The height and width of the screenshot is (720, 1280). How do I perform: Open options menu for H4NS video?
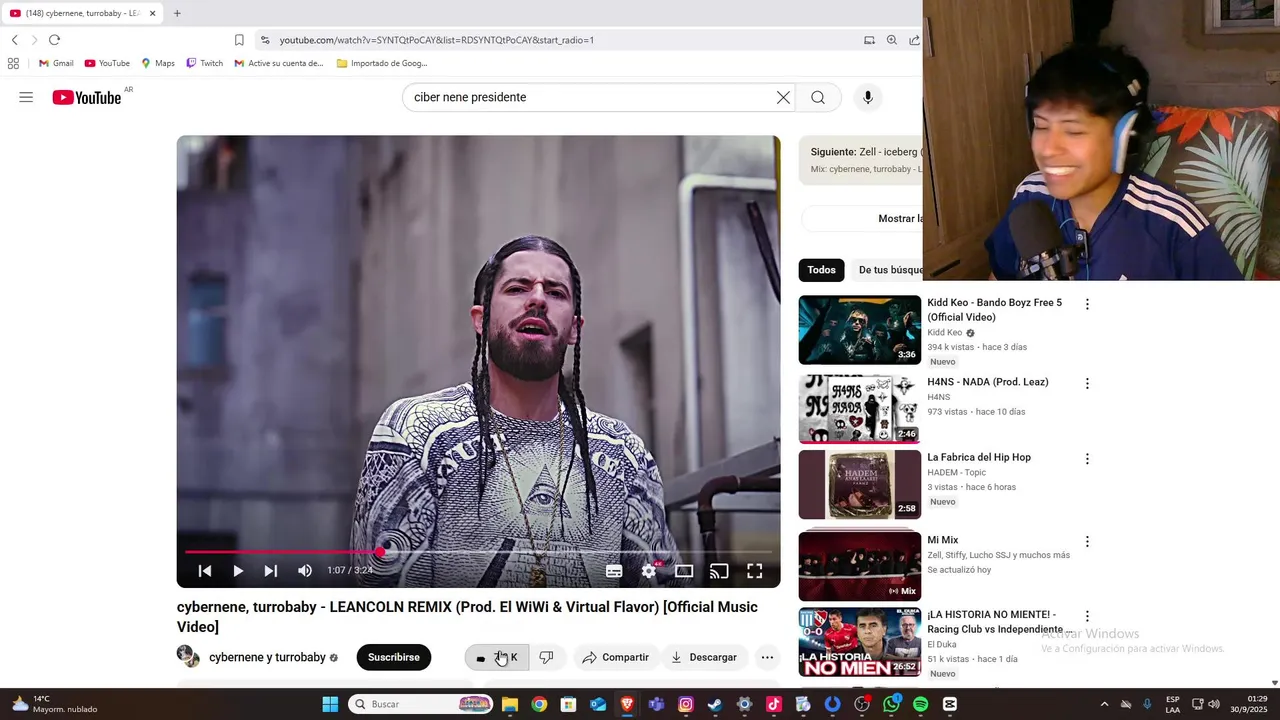pos(1087,383)
